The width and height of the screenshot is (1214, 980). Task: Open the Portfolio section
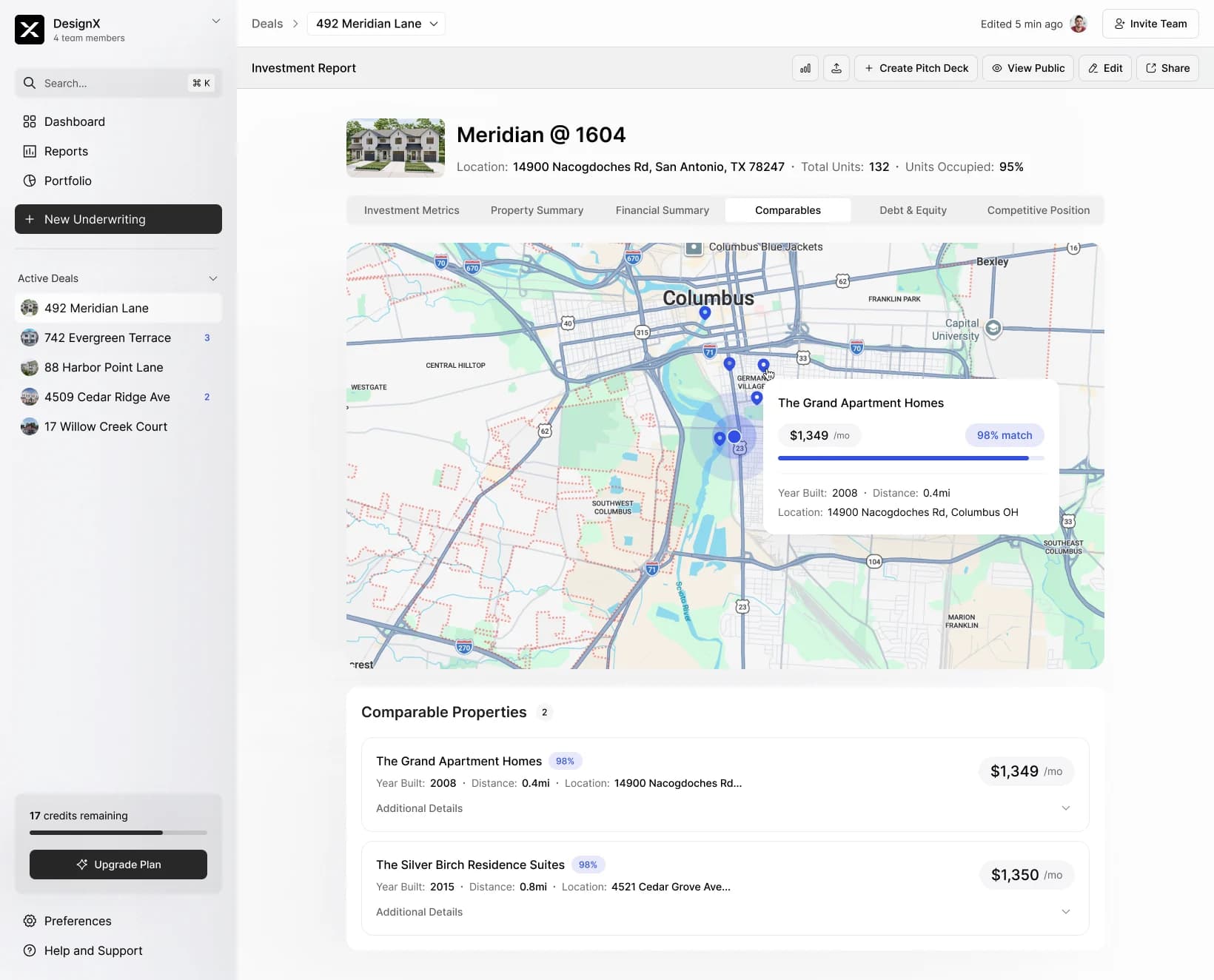118,181
